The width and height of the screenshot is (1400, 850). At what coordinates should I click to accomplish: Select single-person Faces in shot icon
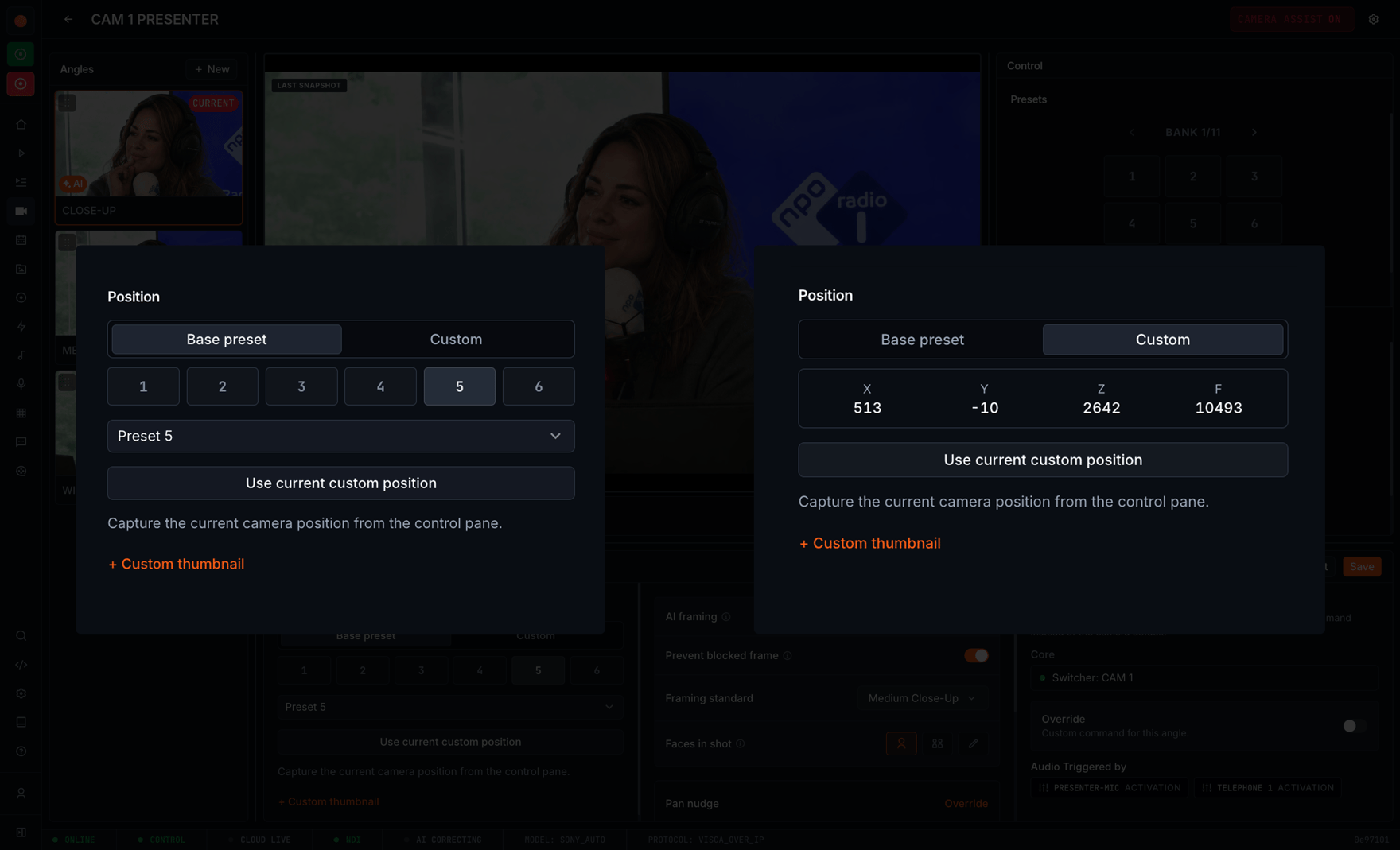[x=901, y=743]
